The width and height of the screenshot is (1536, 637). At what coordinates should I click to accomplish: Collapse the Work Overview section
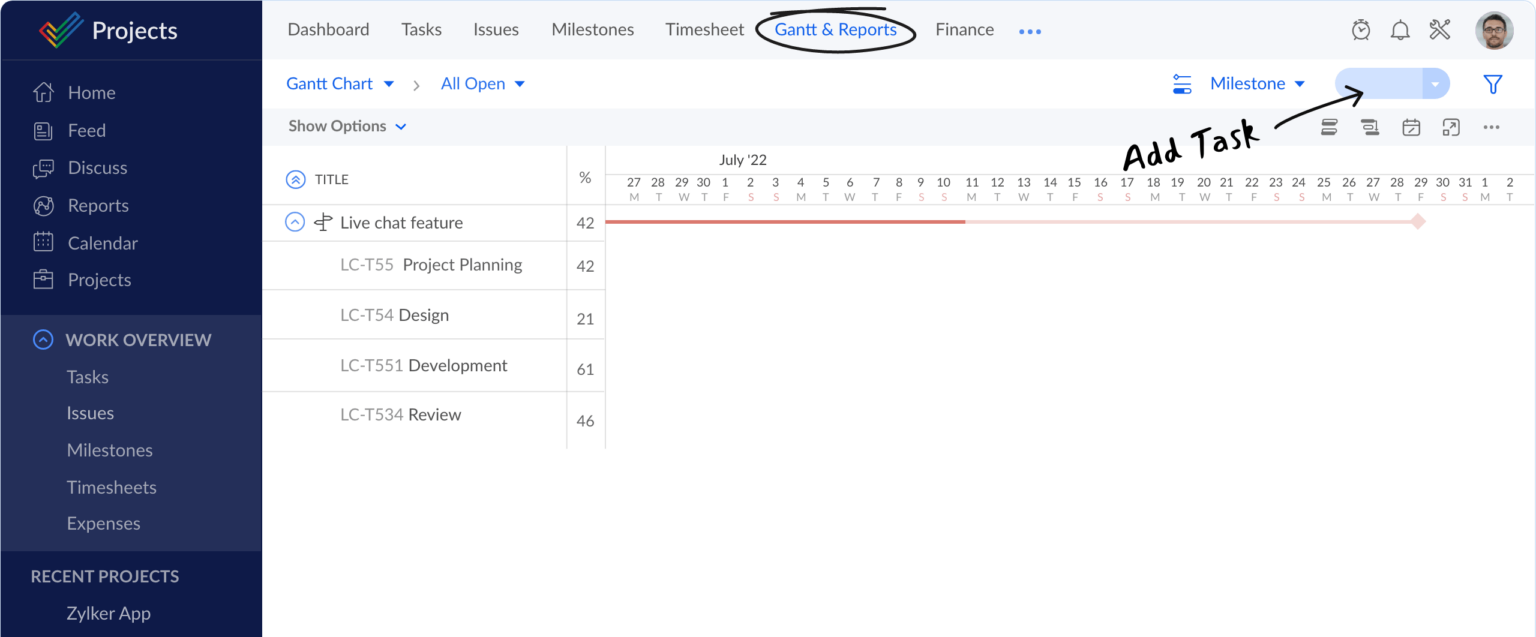[x=42, y=340]
